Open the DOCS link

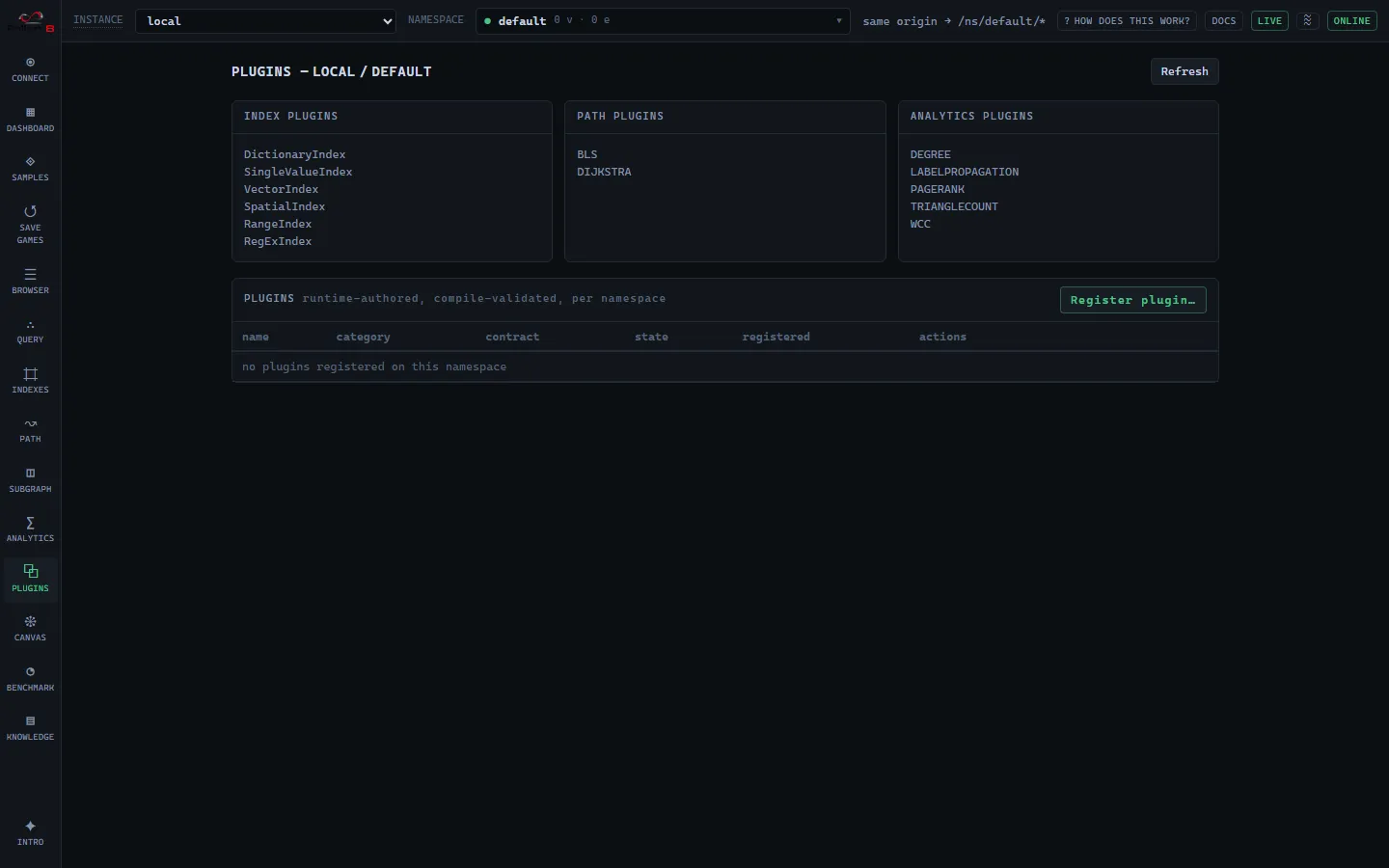(1223, 20)
